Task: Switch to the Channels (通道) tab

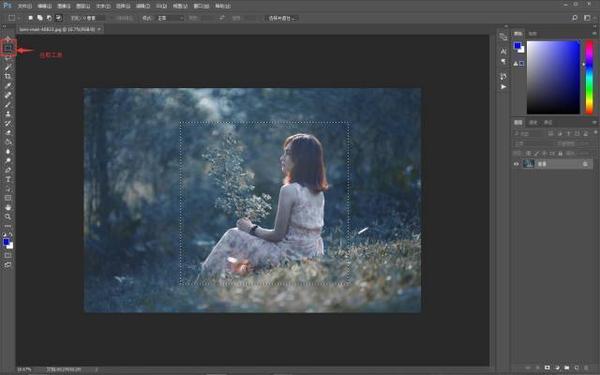Action: click(x=533, y=122)
